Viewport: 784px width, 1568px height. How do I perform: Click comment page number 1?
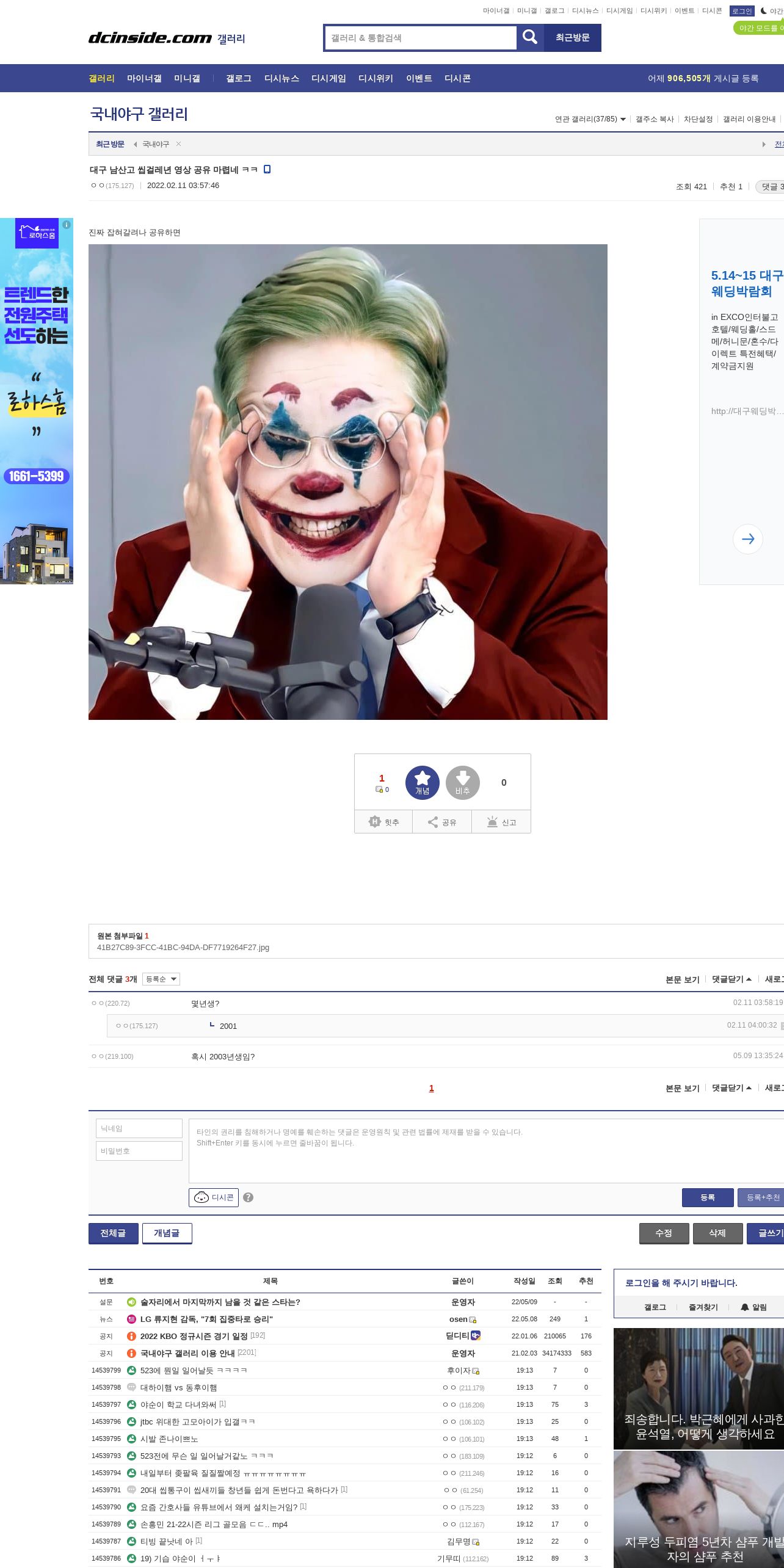[x=432, y=1088]
